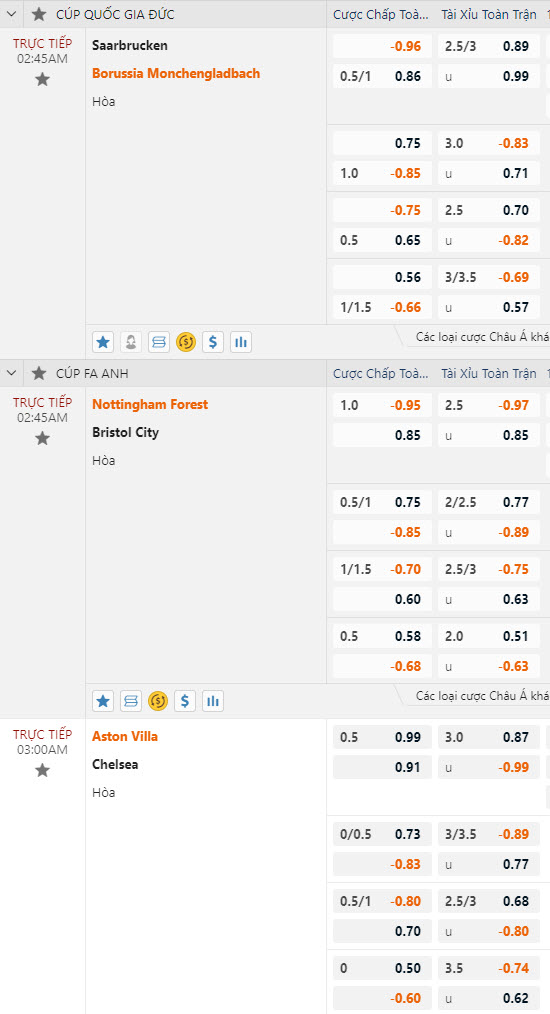Favorite the Cúp FA Anh league star
Screen dimensions: 550x1014
pyautogui.click(x=39, y=373)
